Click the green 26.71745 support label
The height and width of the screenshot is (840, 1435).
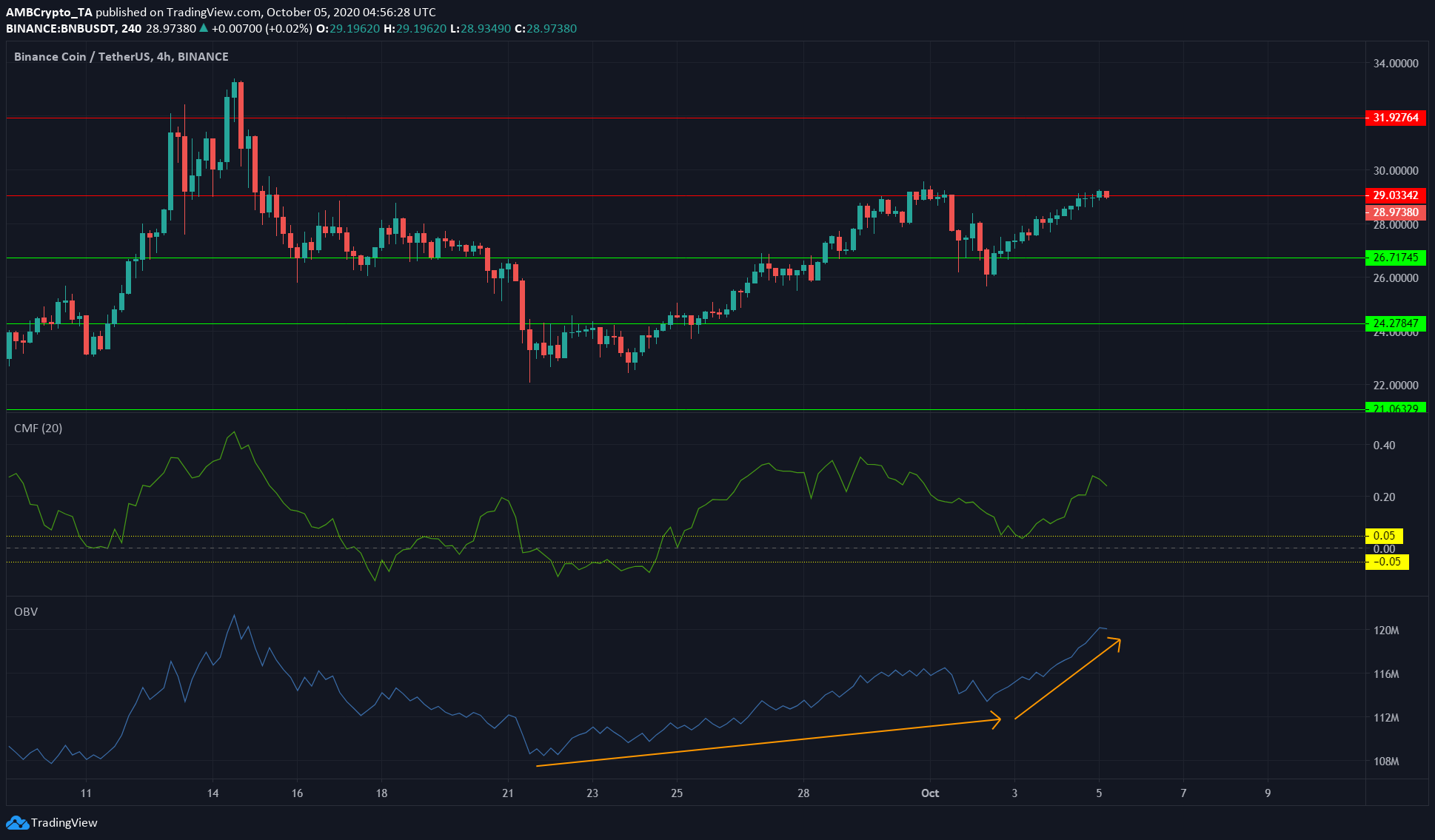1396,258
